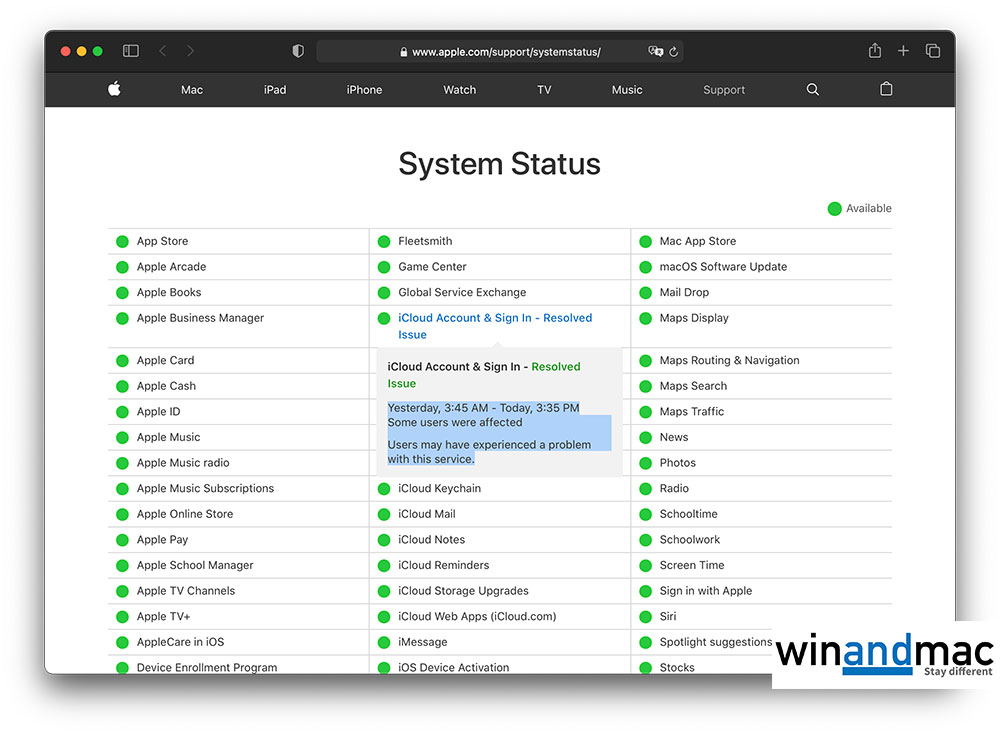Click the translate icon in address bar
Viewport: 1000px width, 733px height.
click(x=655, y=52)
